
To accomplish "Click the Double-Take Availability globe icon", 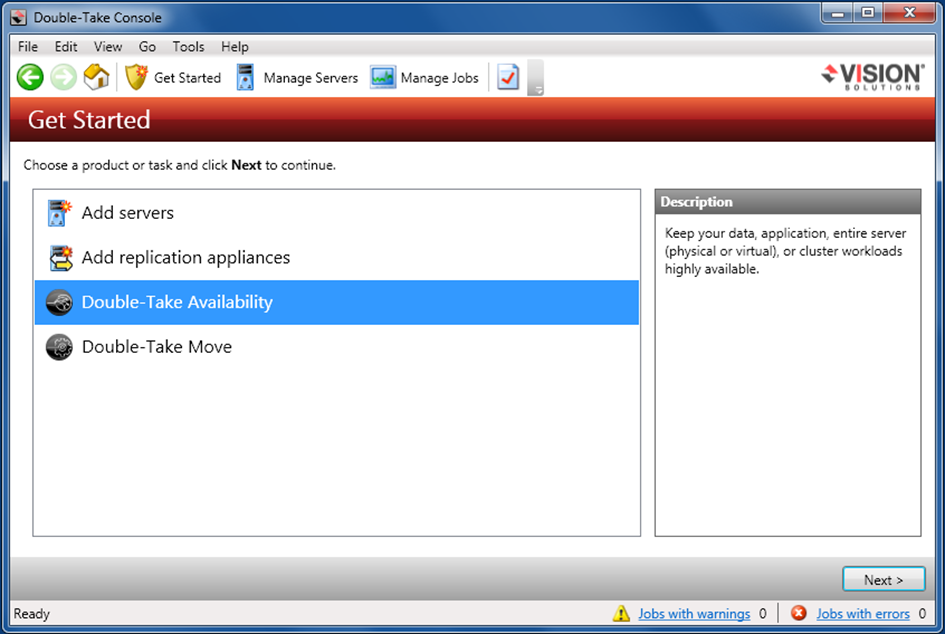I will click(x=59, y=303).
